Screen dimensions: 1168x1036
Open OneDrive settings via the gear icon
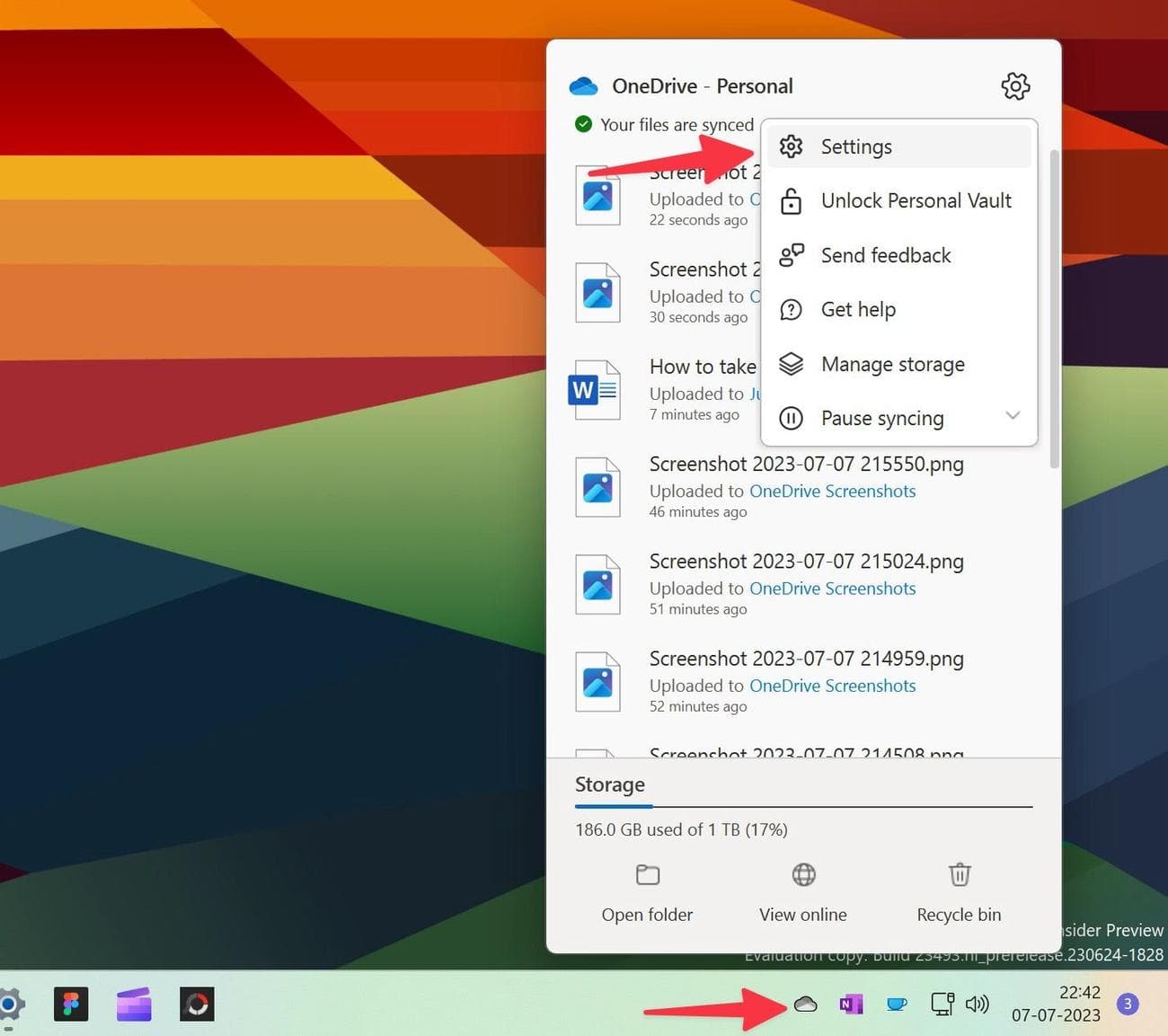pyautogui.click(x=1014, y=85)
